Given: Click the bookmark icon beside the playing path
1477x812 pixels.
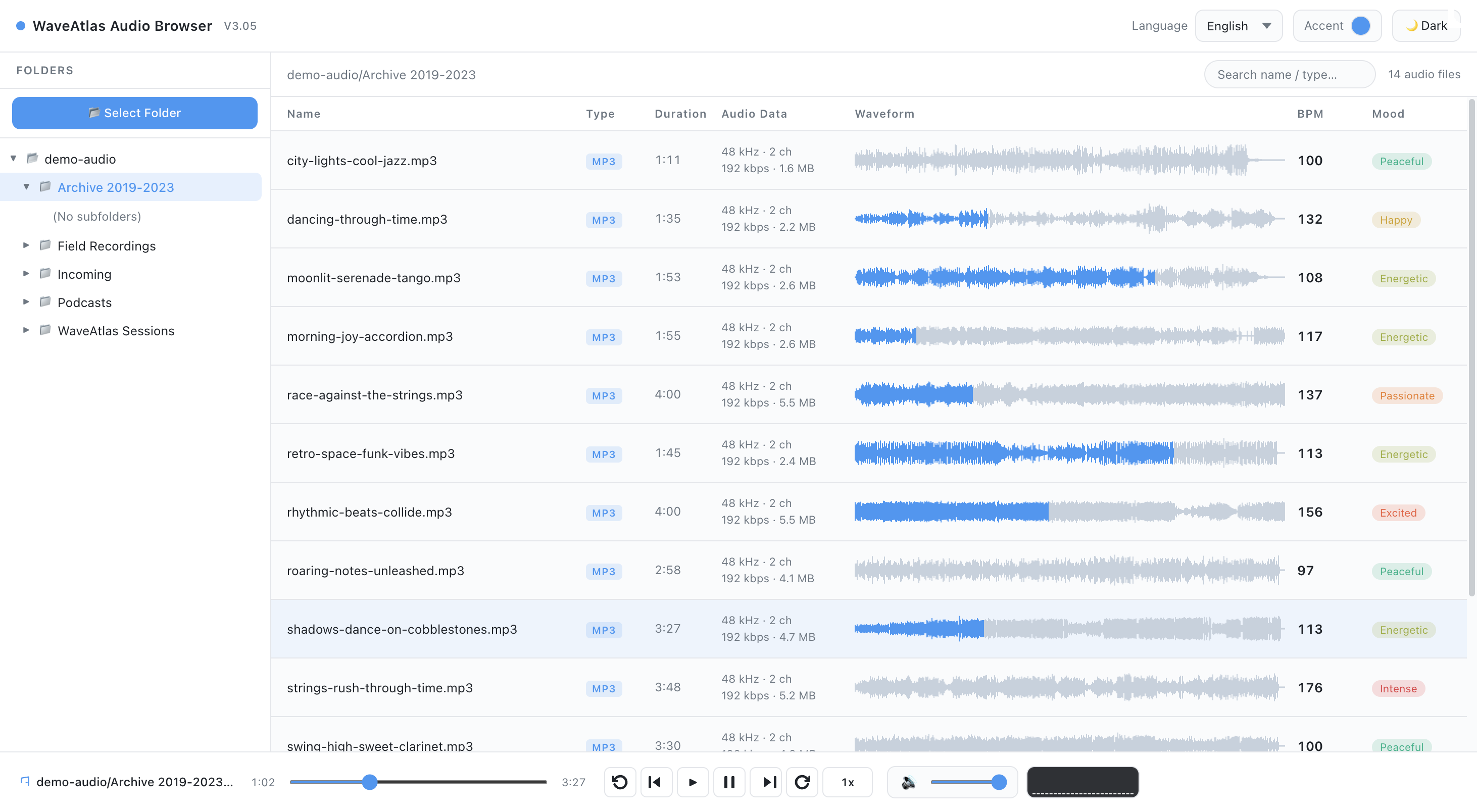Looking at the screenshot, I should pos(25,781).
